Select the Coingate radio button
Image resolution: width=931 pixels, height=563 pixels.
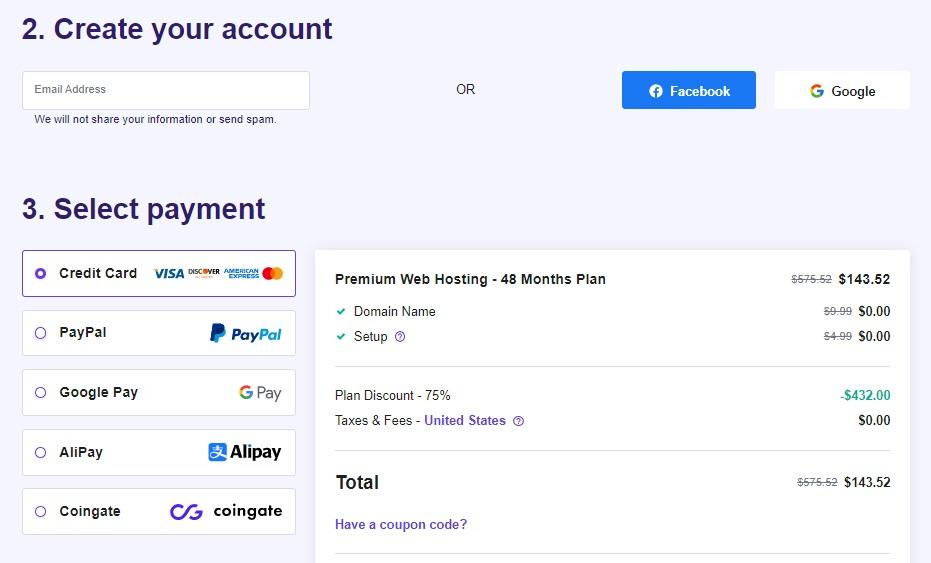click(x=40, y=512)
